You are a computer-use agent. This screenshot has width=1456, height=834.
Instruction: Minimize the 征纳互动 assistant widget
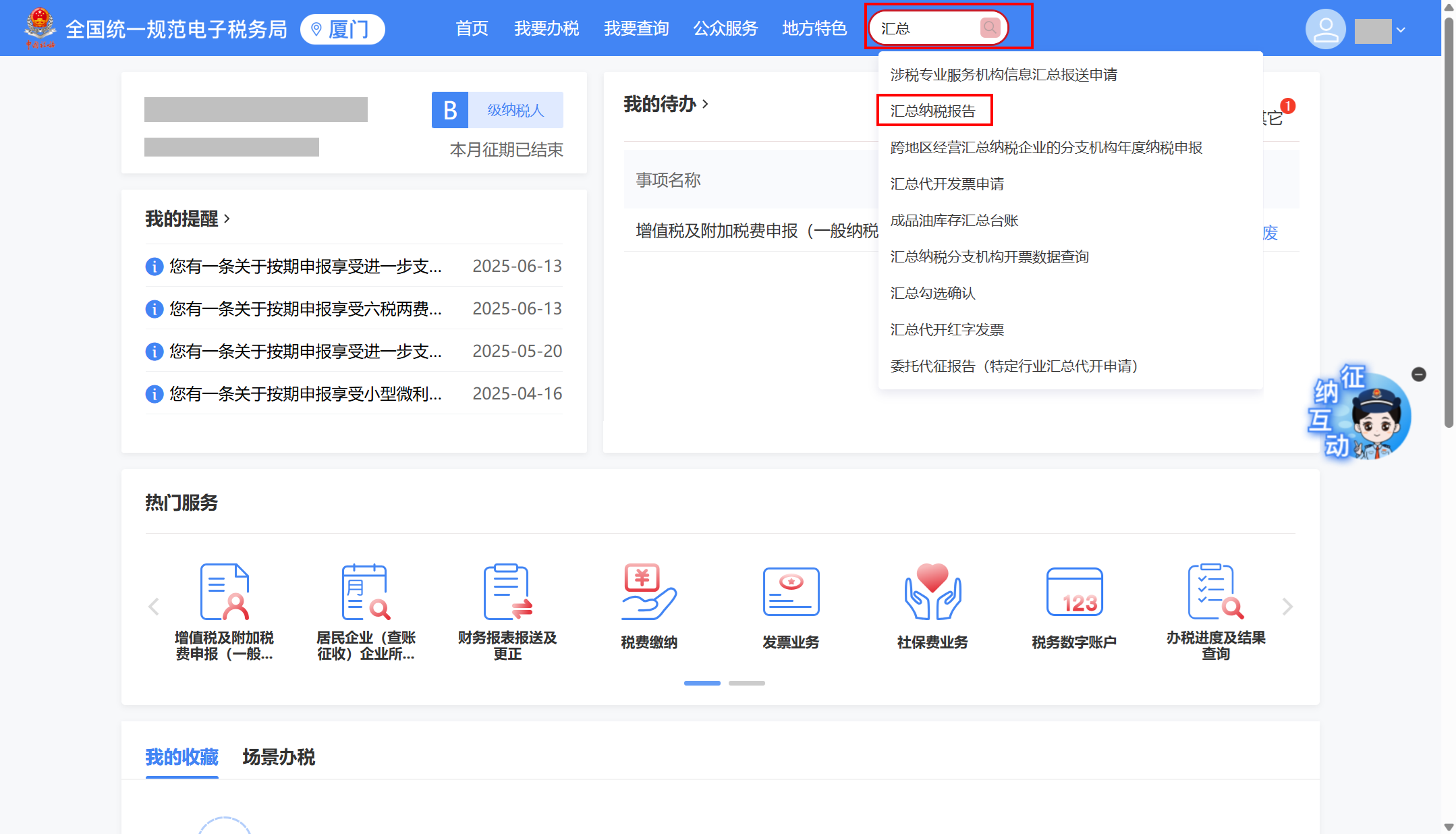tap(1419, 374)
